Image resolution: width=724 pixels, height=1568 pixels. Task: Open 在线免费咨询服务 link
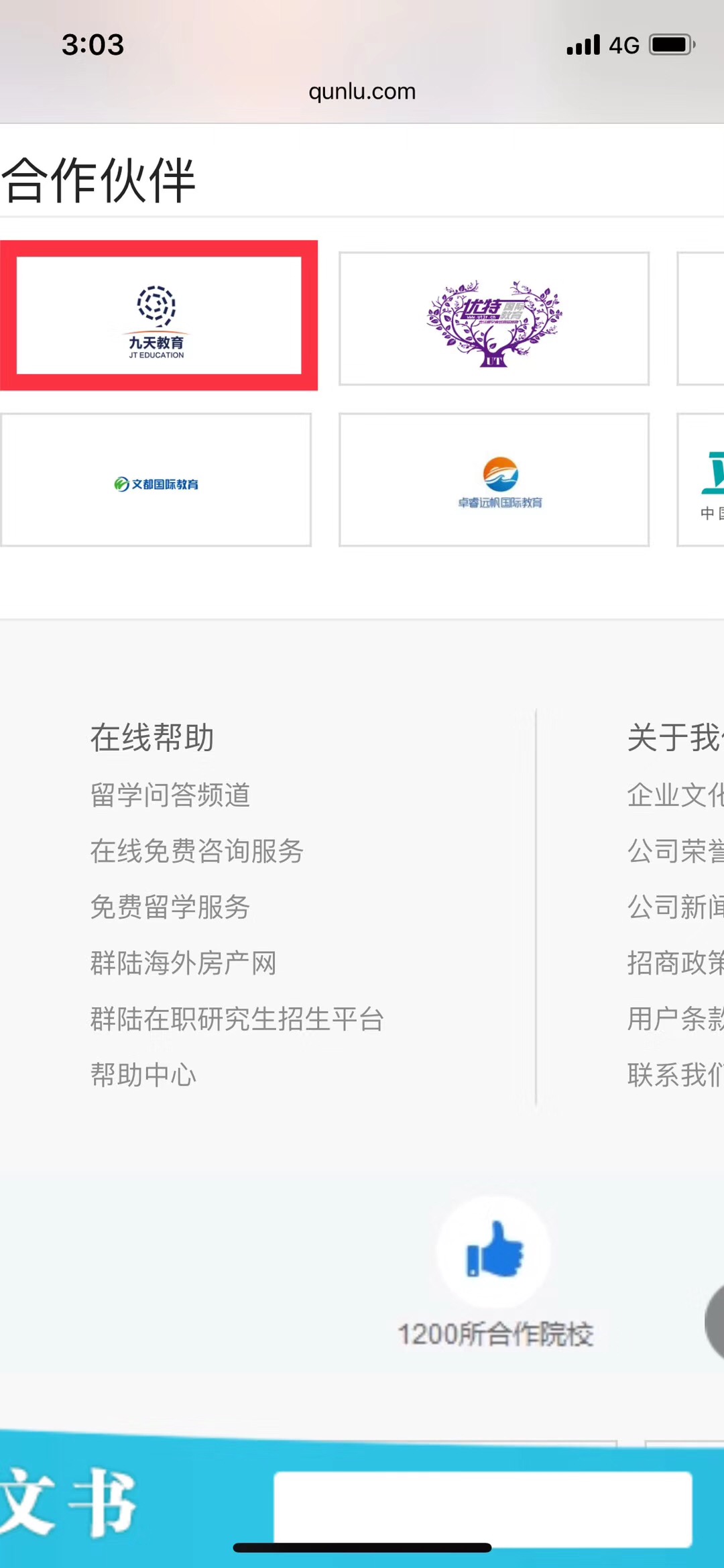[x=197, y=851]
